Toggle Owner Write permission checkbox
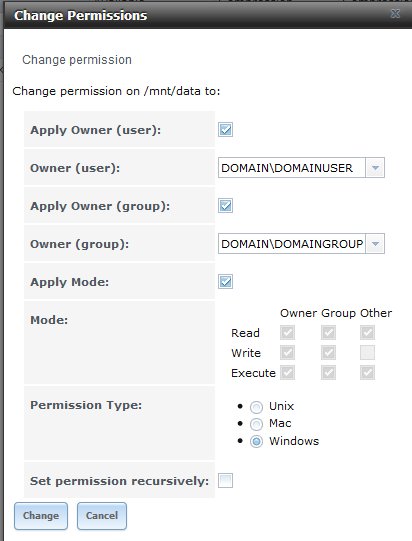Viewport: 412px width, 541px height. [x=287, y=353]
